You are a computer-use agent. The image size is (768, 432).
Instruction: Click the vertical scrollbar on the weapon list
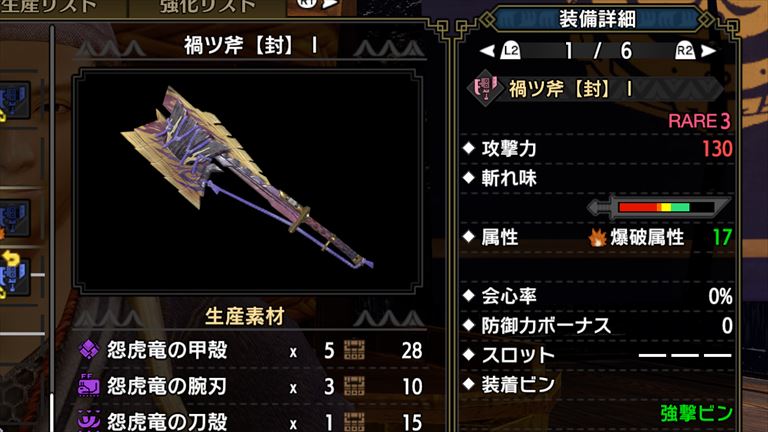51,225
